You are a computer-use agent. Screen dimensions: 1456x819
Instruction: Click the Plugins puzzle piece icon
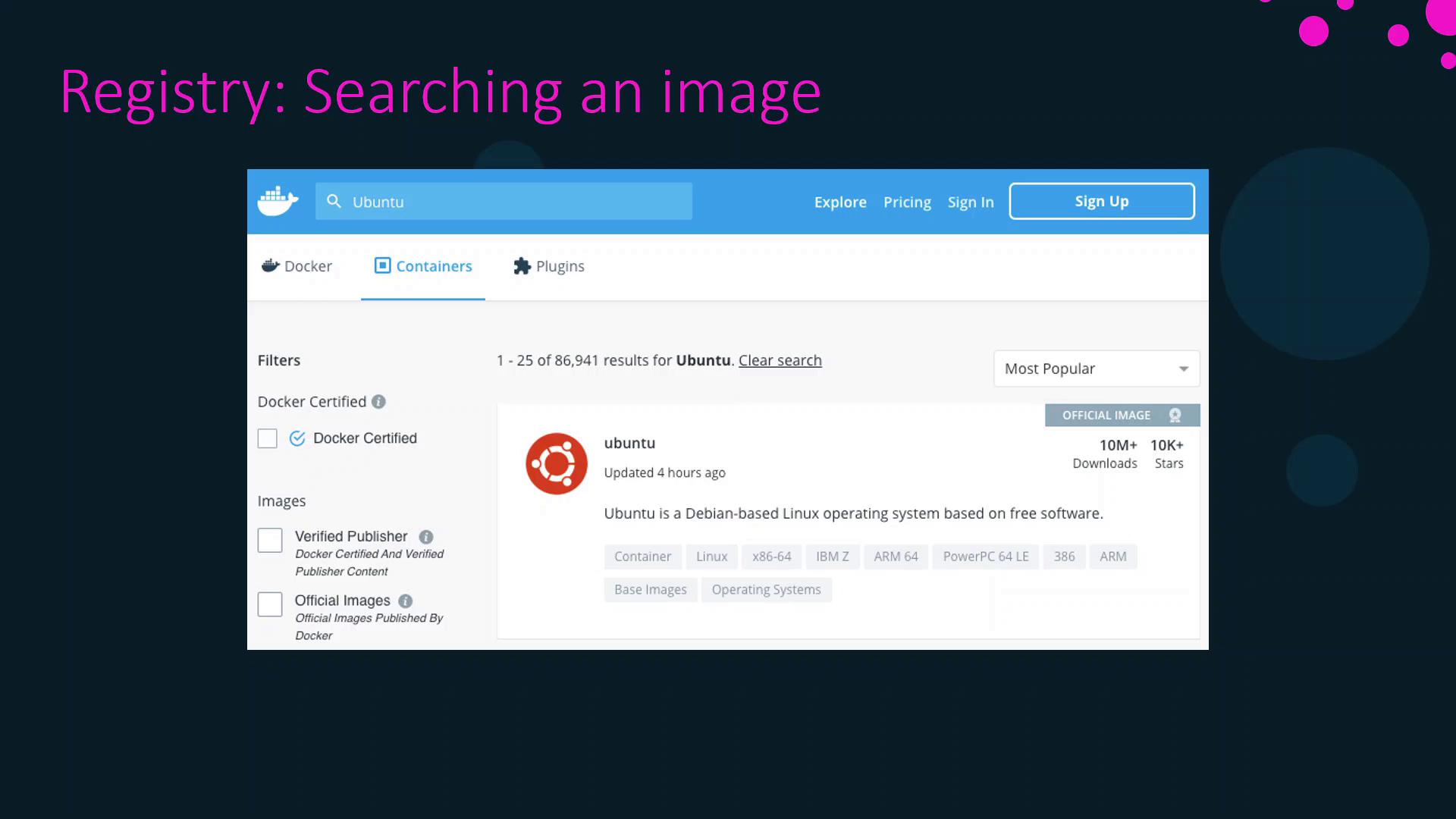(x=522, y=266)
